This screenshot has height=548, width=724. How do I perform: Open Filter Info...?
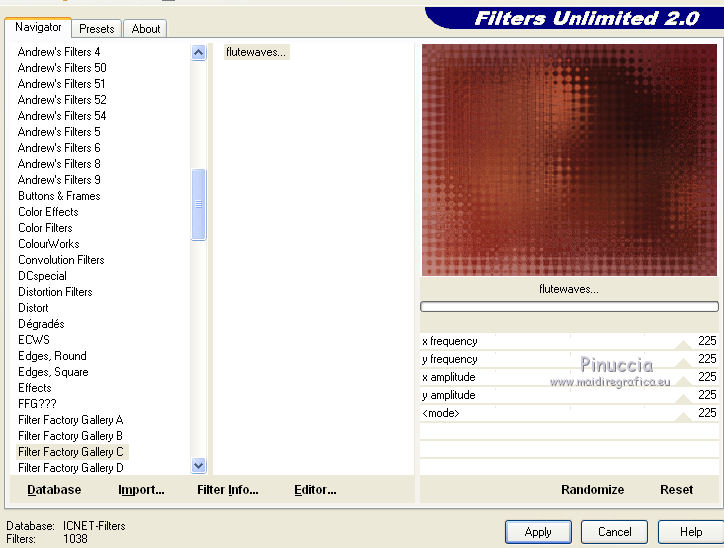(x=228, y=490)
